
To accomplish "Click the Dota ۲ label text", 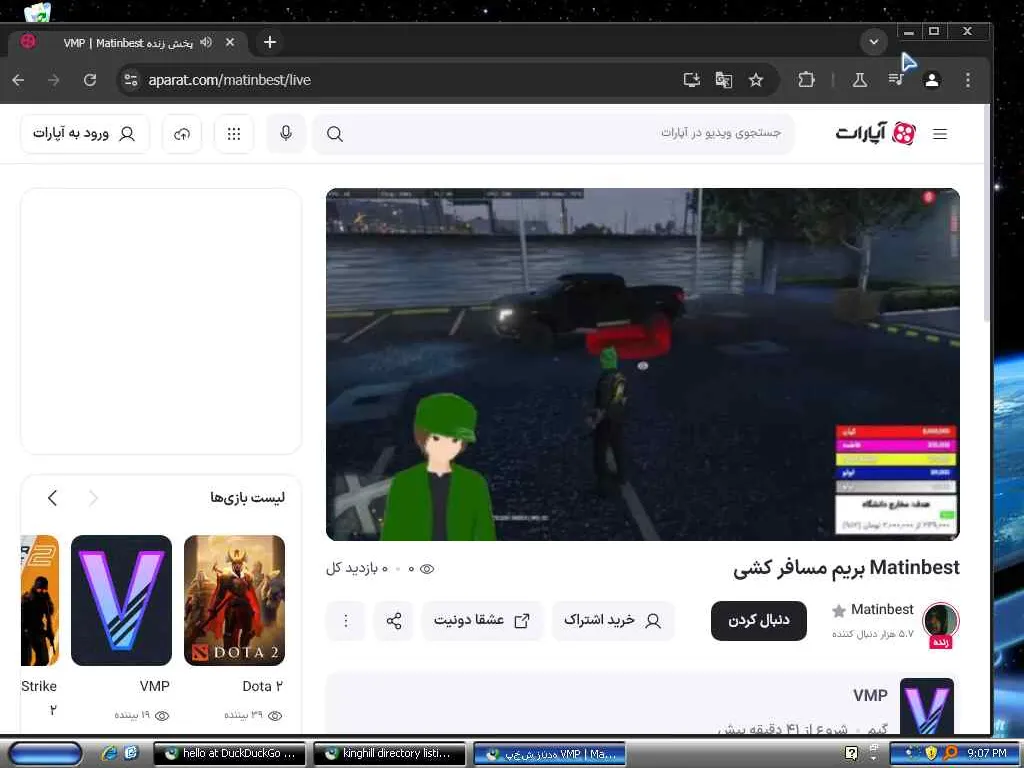I will coord(263,686).
